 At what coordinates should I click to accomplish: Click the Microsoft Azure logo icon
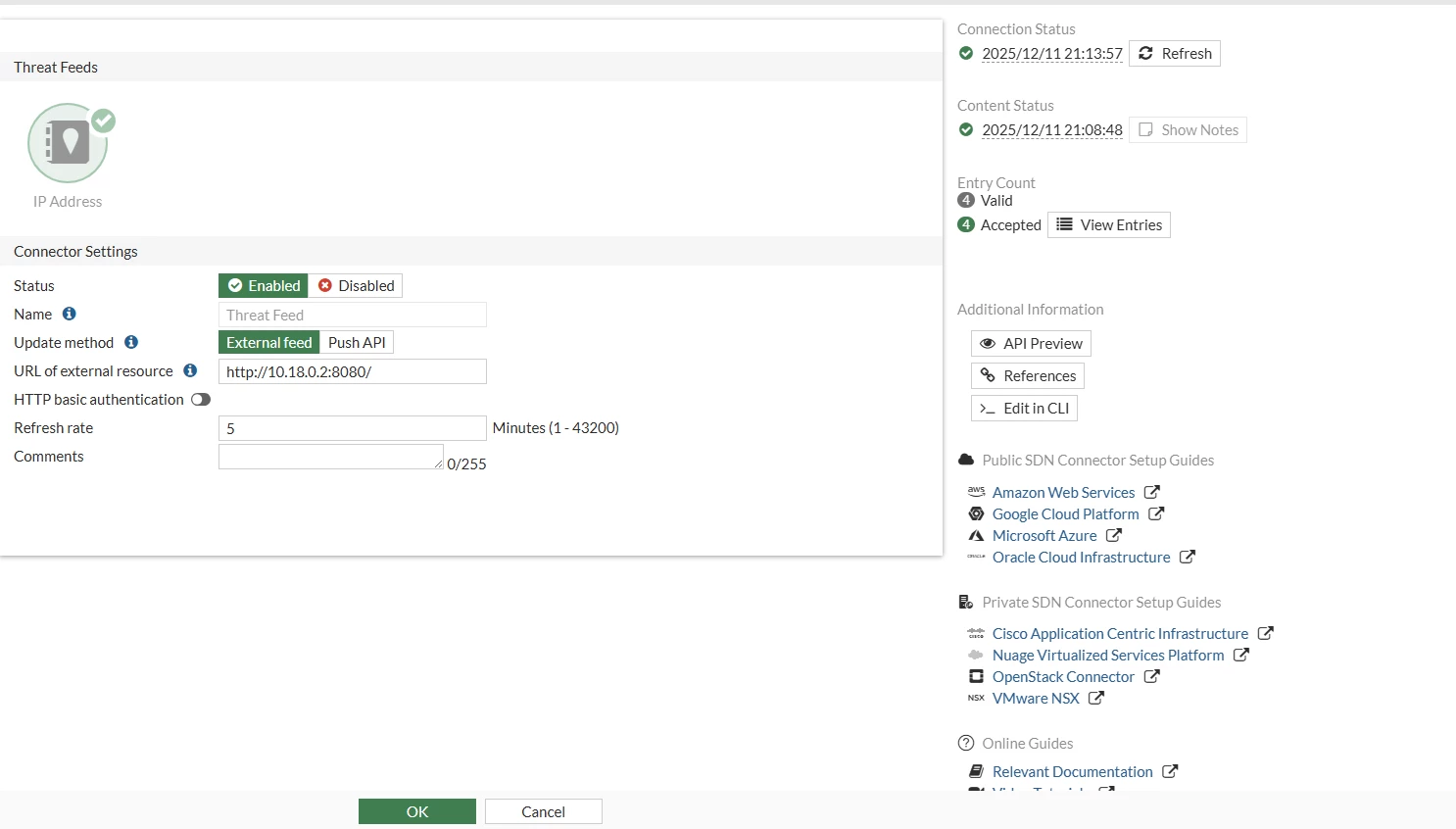click(976, 535)
